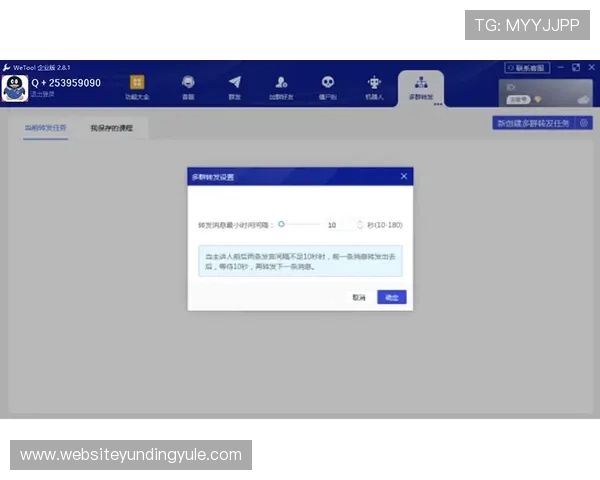
Task: Click the three-dots more icon under toolbar
Action: pyautogui.click(x=438, y=104)
